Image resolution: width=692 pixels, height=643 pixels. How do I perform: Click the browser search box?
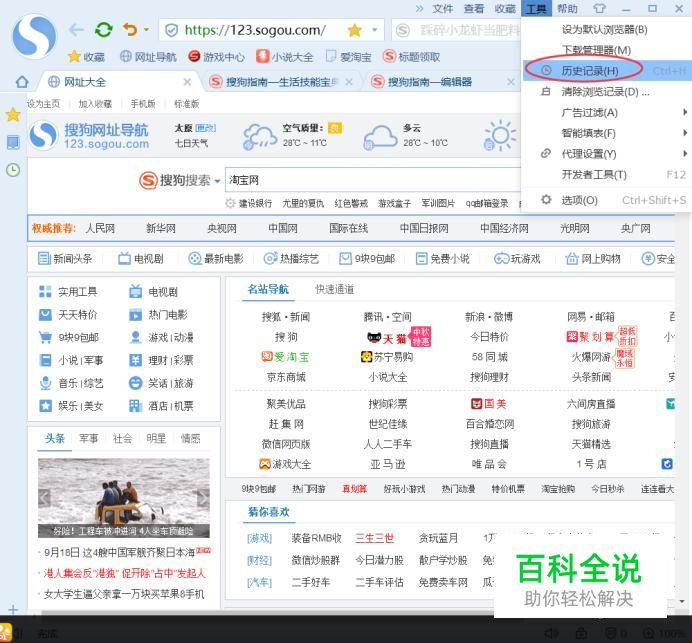click(x=457, y=30)
